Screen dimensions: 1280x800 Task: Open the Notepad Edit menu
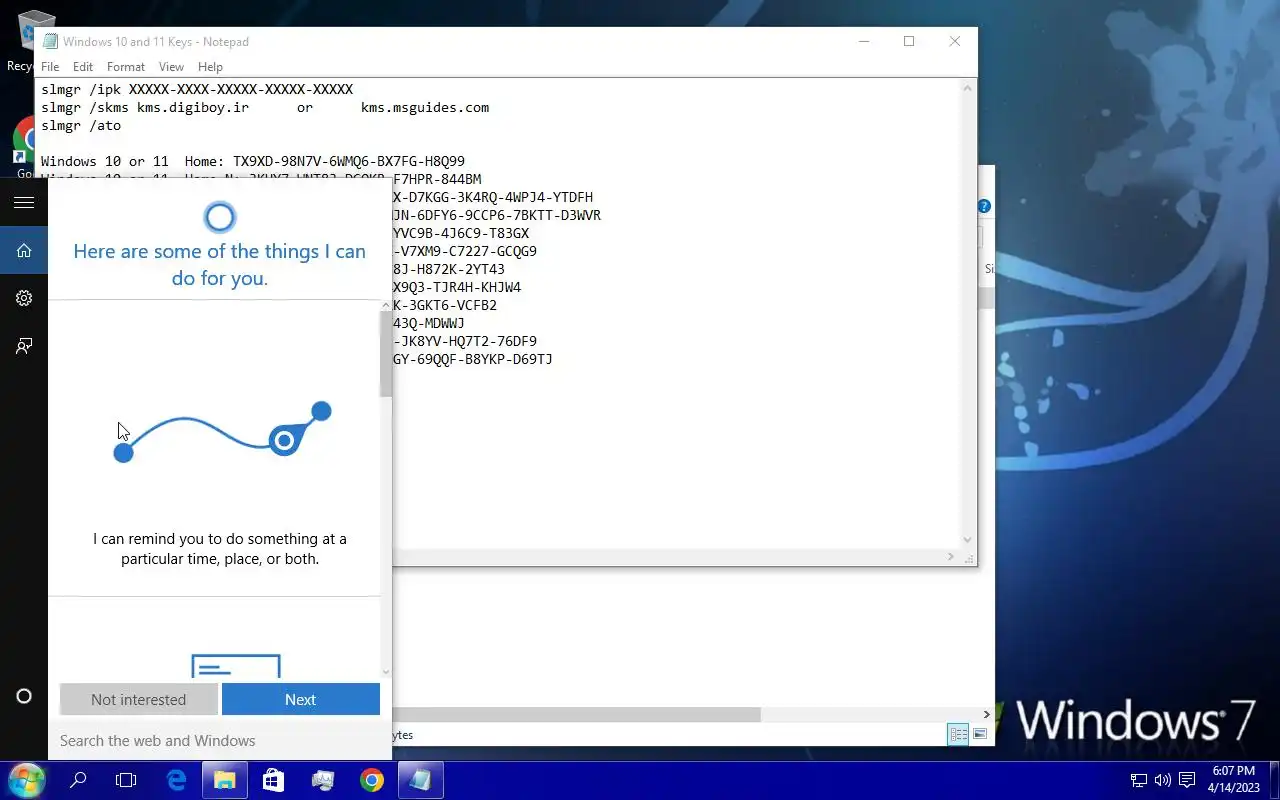[83, 67]
